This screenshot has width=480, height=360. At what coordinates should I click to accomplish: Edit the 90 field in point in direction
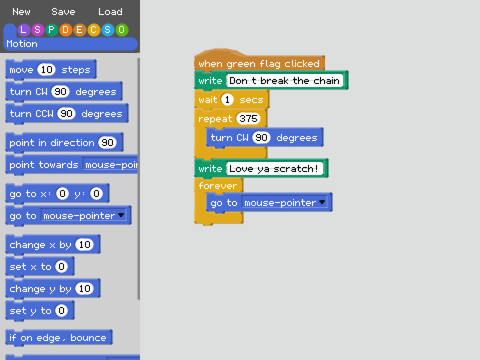107,143
